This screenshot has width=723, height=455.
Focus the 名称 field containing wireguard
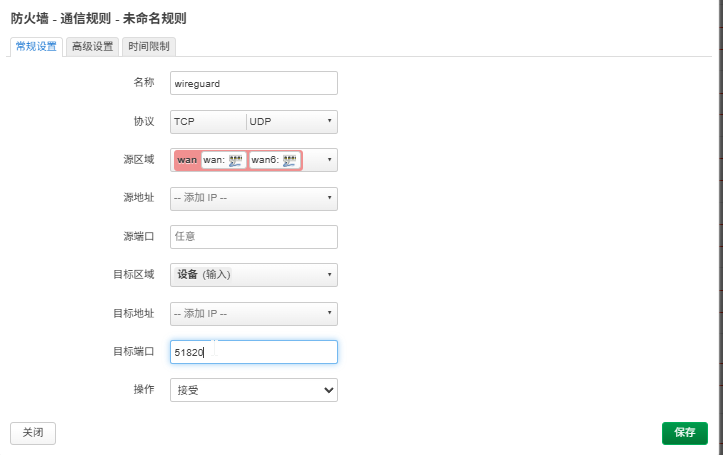point(254,83)
